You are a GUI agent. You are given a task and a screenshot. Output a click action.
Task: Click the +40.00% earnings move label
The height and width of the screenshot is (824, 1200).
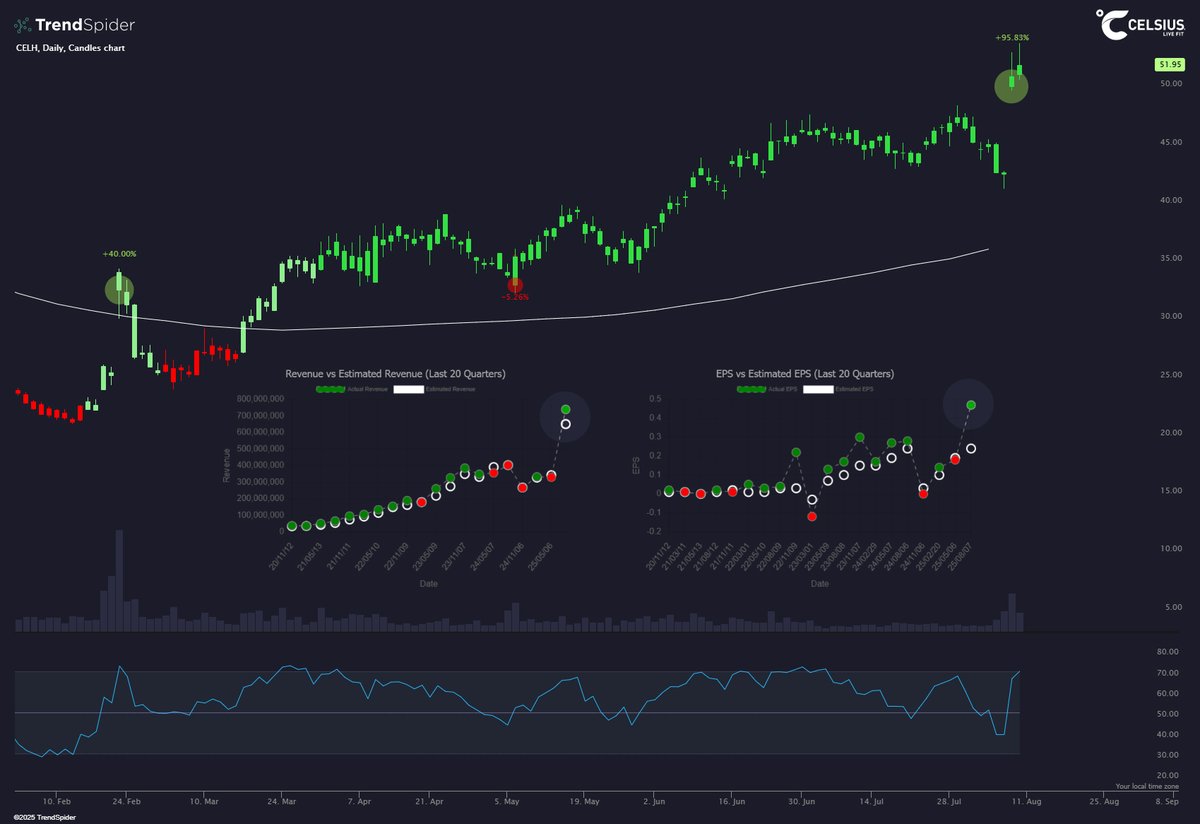coord(119,254)
